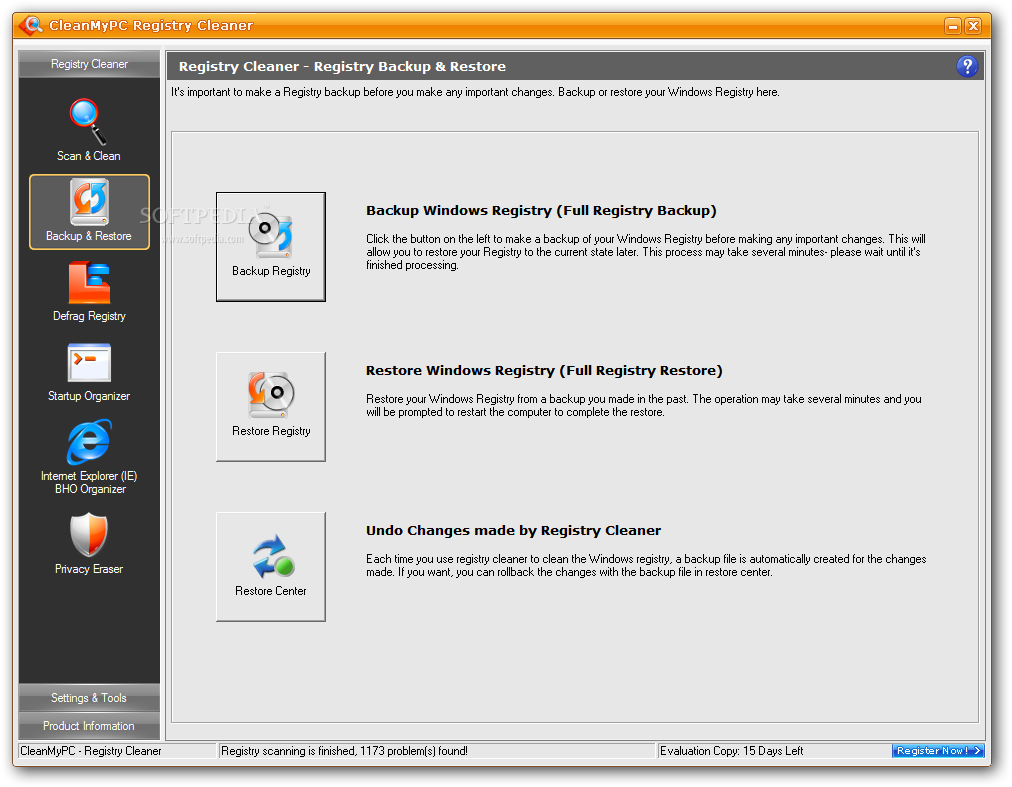Click the Register Now! link
1012x787 pixels.
coord(938,751)
